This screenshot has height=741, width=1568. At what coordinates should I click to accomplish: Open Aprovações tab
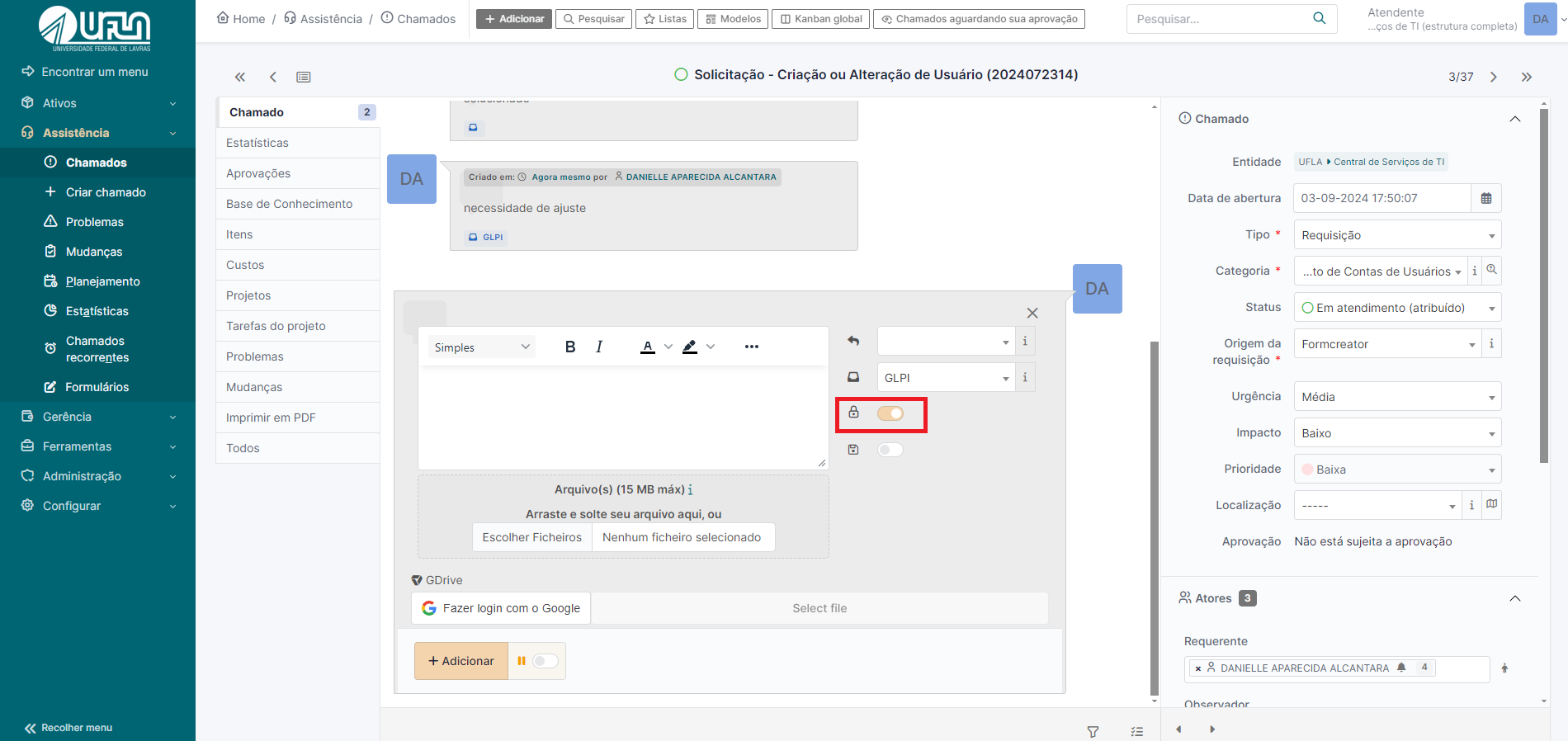pyautogui.click(x=298, y=173)
